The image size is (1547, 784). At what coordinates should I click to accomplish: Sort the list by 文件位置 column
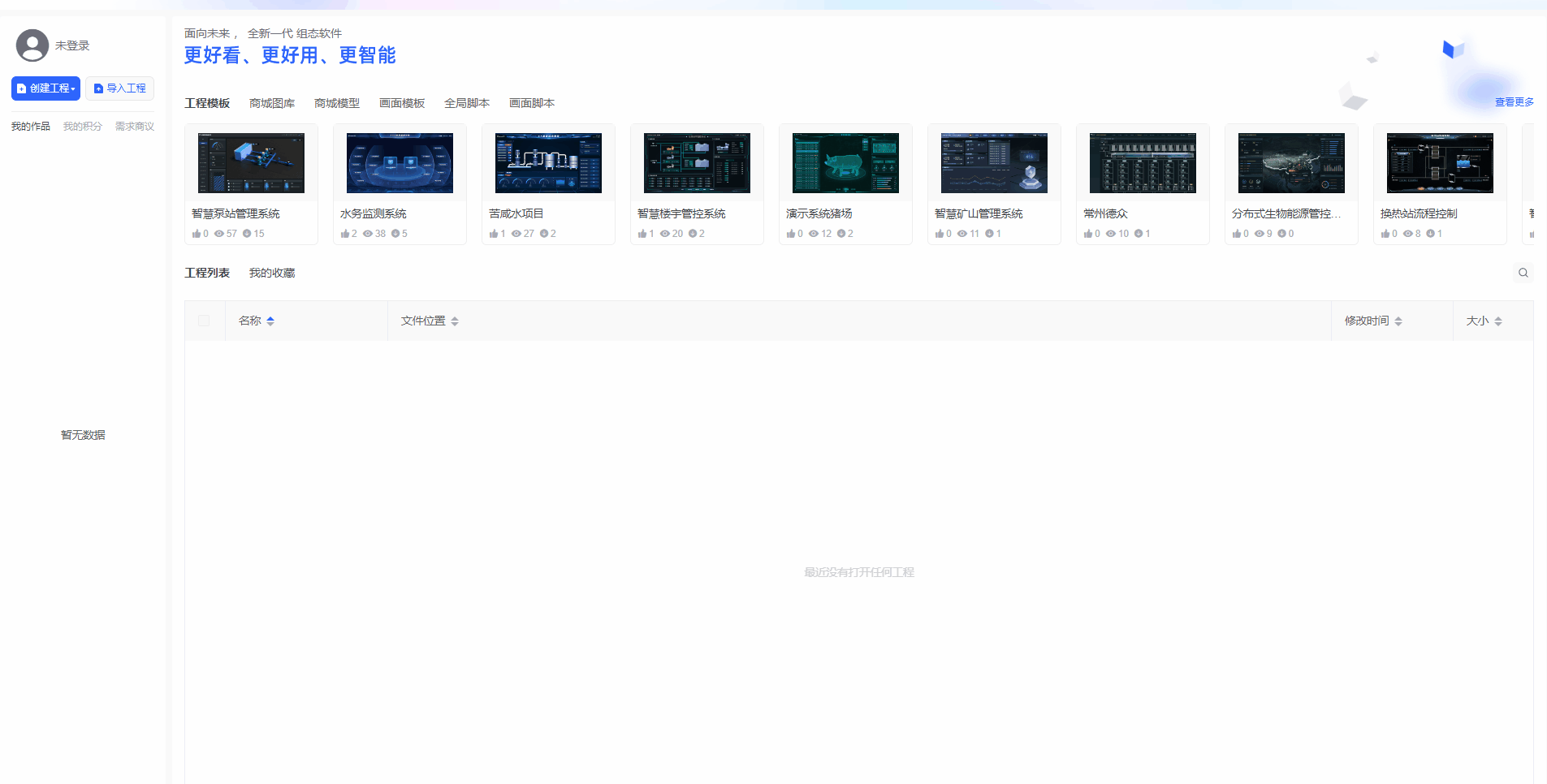point(455,321)
